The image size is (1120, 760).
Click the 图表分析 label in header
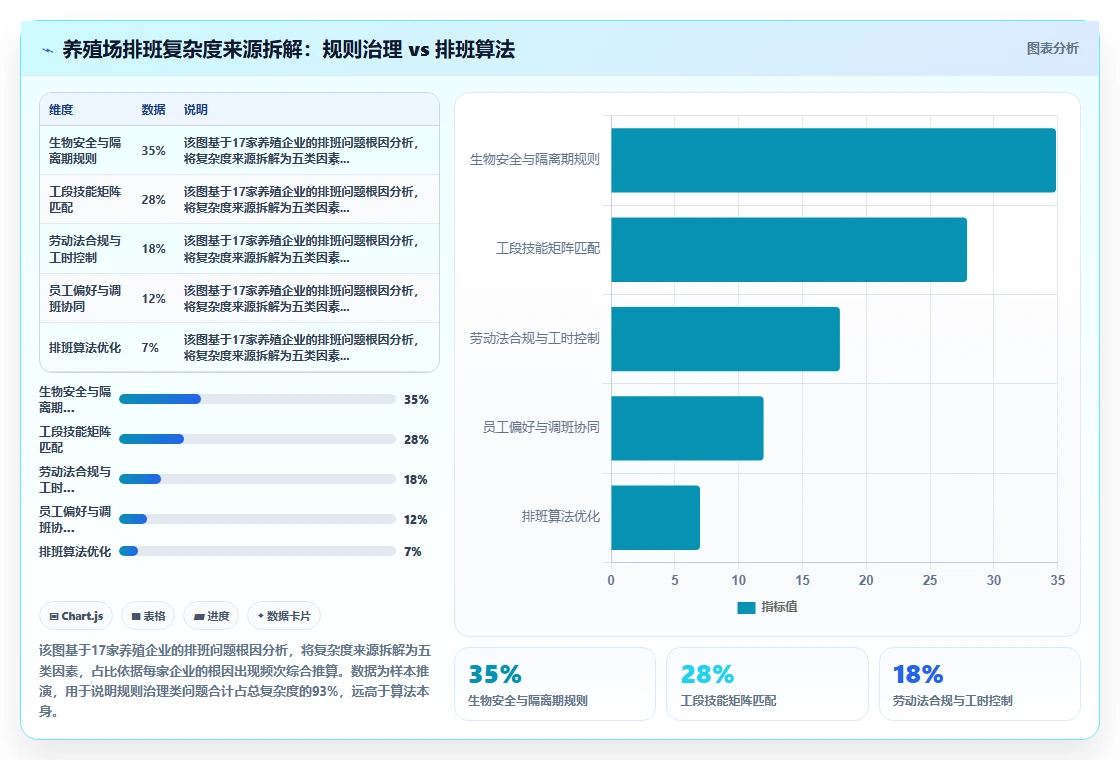[x=1052, y=49]
